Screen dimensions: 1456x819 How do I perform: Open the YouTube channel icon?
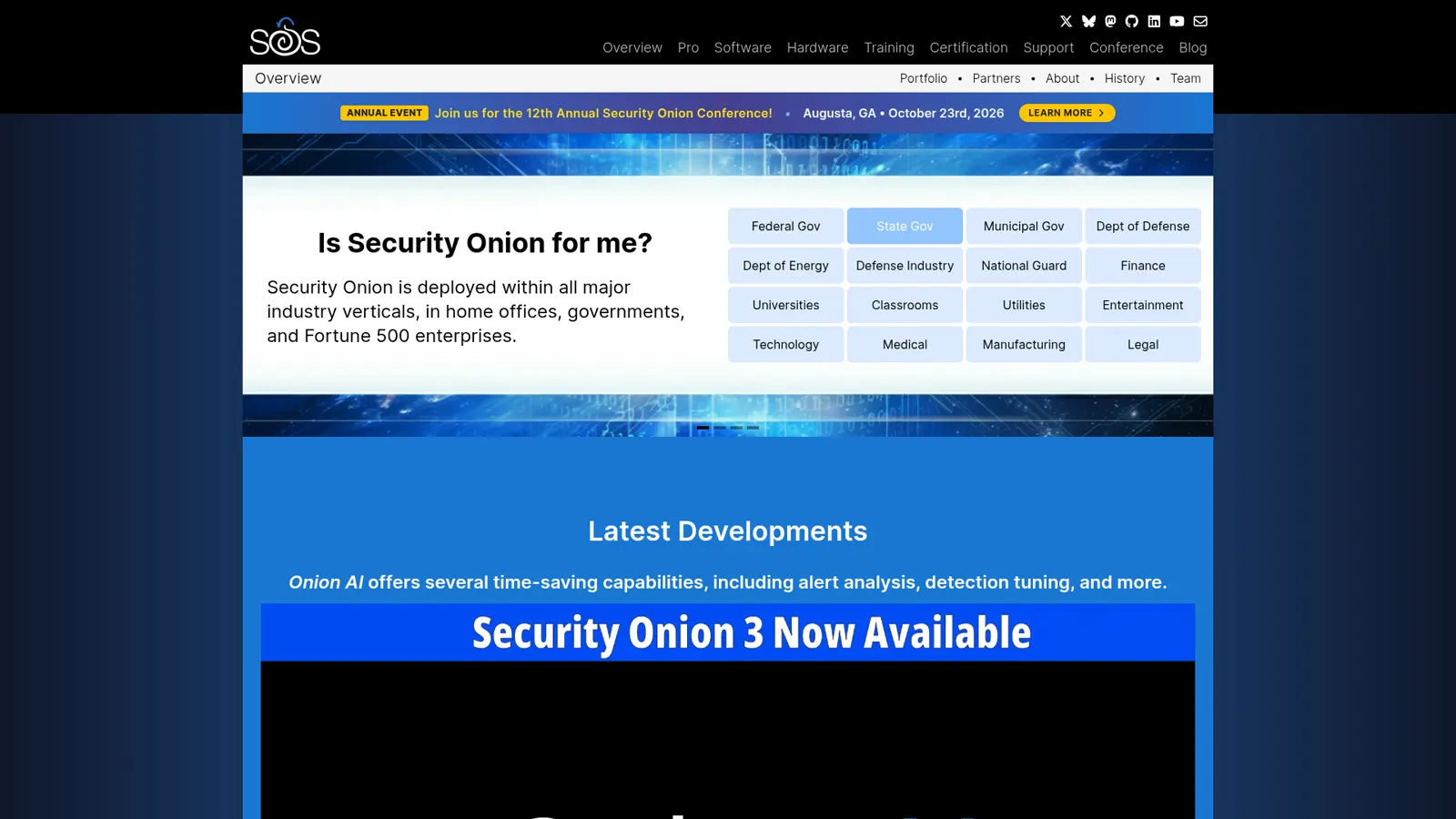coord(1177,21)
